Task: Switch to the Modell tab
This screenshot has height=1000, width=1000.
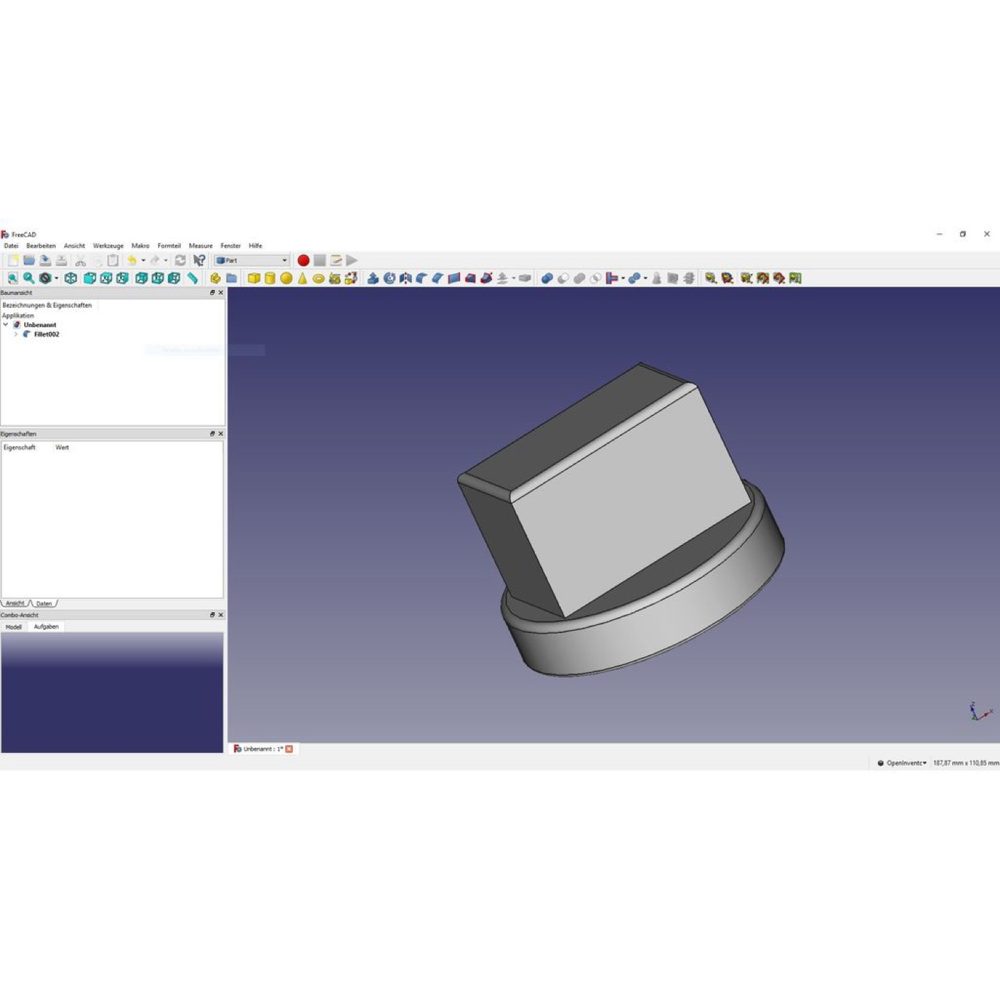Action: pyautogui.click(x=13, y=627)
